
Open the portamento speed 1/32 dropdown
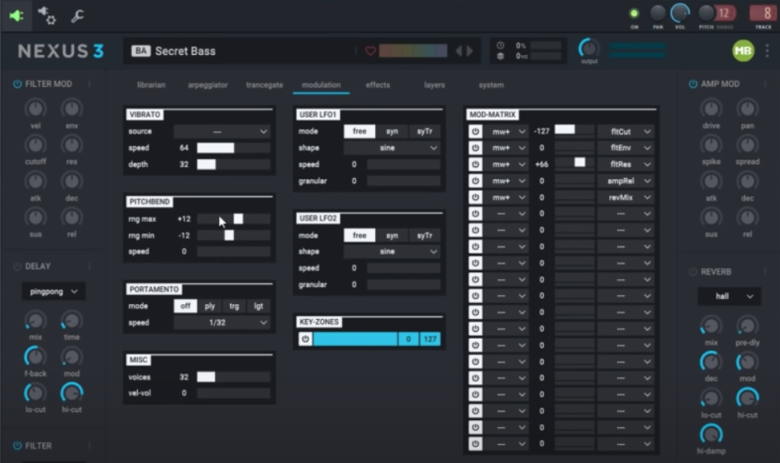221,323
